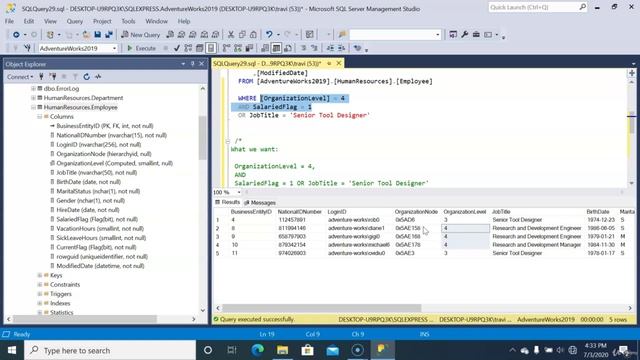Click the Execute button
This screenshot has height=360, width=640.
(142, 48)
